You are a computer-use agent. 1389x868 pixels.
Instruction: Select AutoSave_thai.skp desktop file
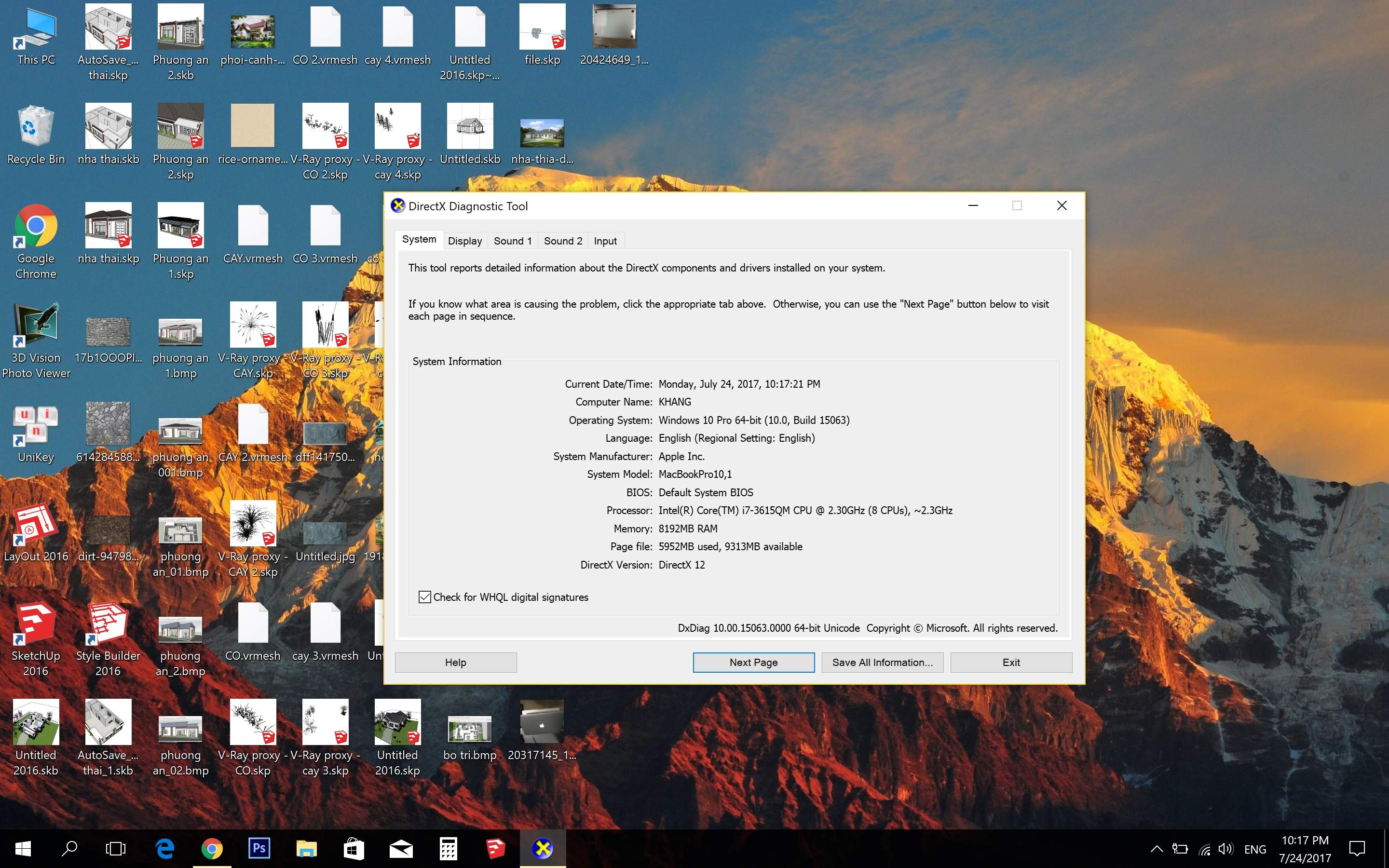[108, 42]
